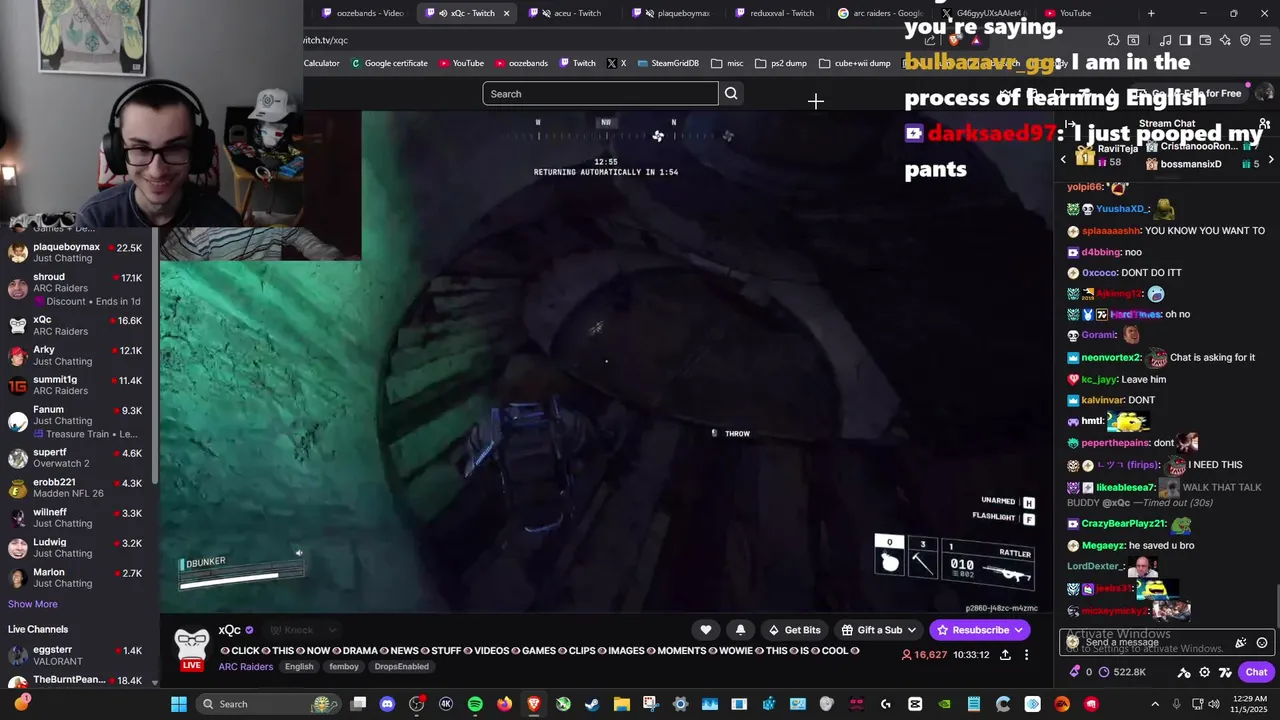Open the ps2 dump bookmarks folder
Screen dimensions: 1280x720
point(781,63)
